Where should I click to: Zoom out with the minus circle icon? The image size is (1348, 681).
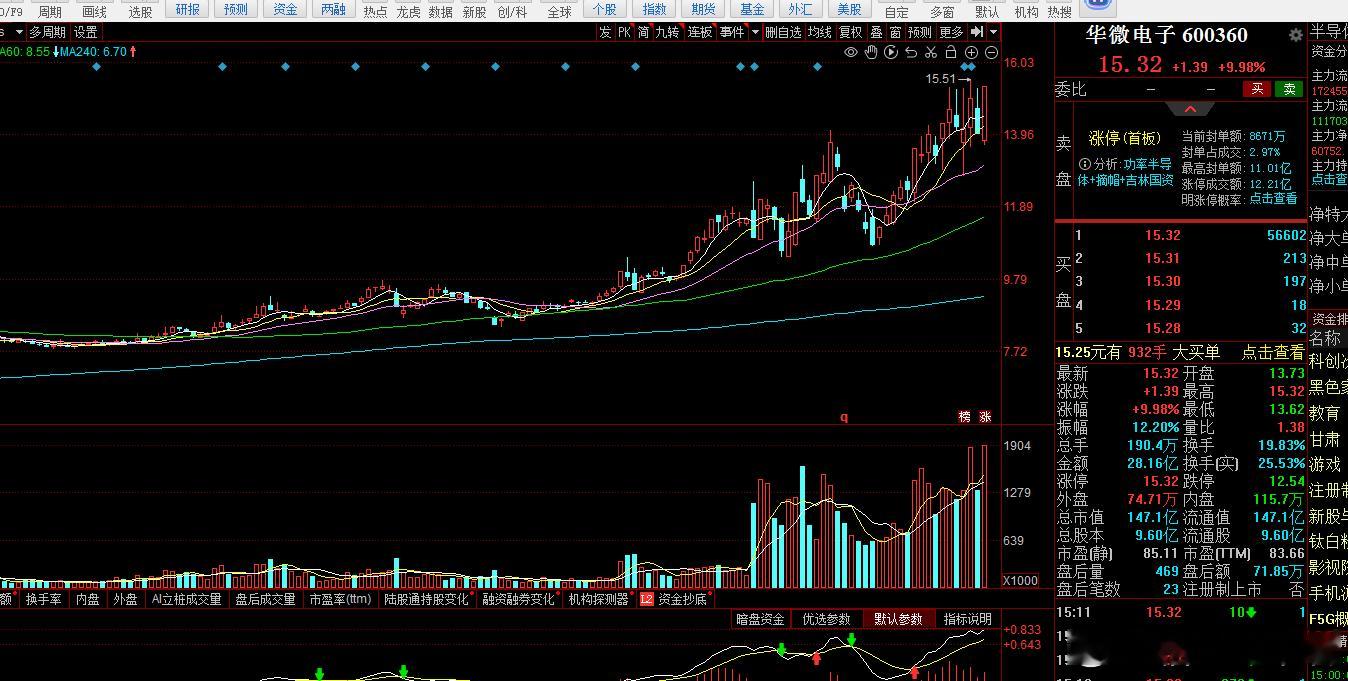pos(991,52)
